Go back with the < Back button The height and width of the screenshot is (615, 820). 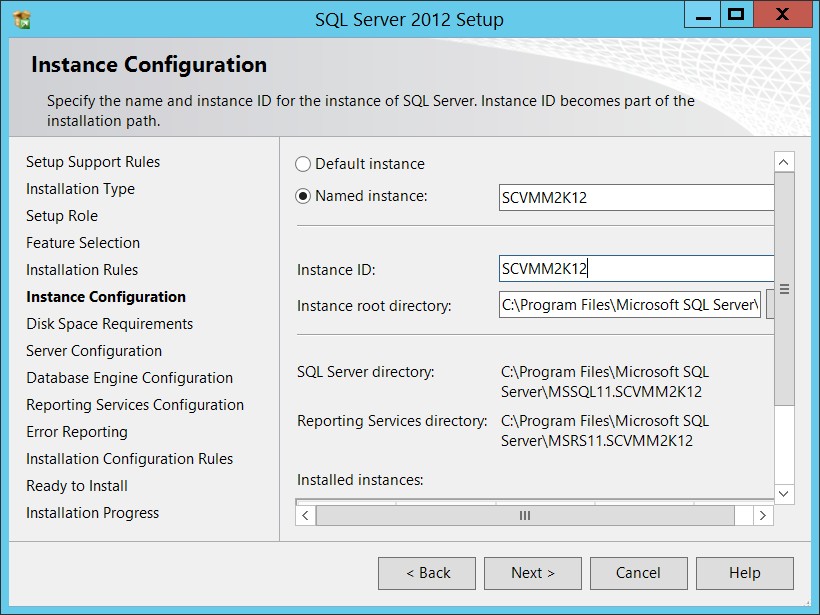[427, 573]
